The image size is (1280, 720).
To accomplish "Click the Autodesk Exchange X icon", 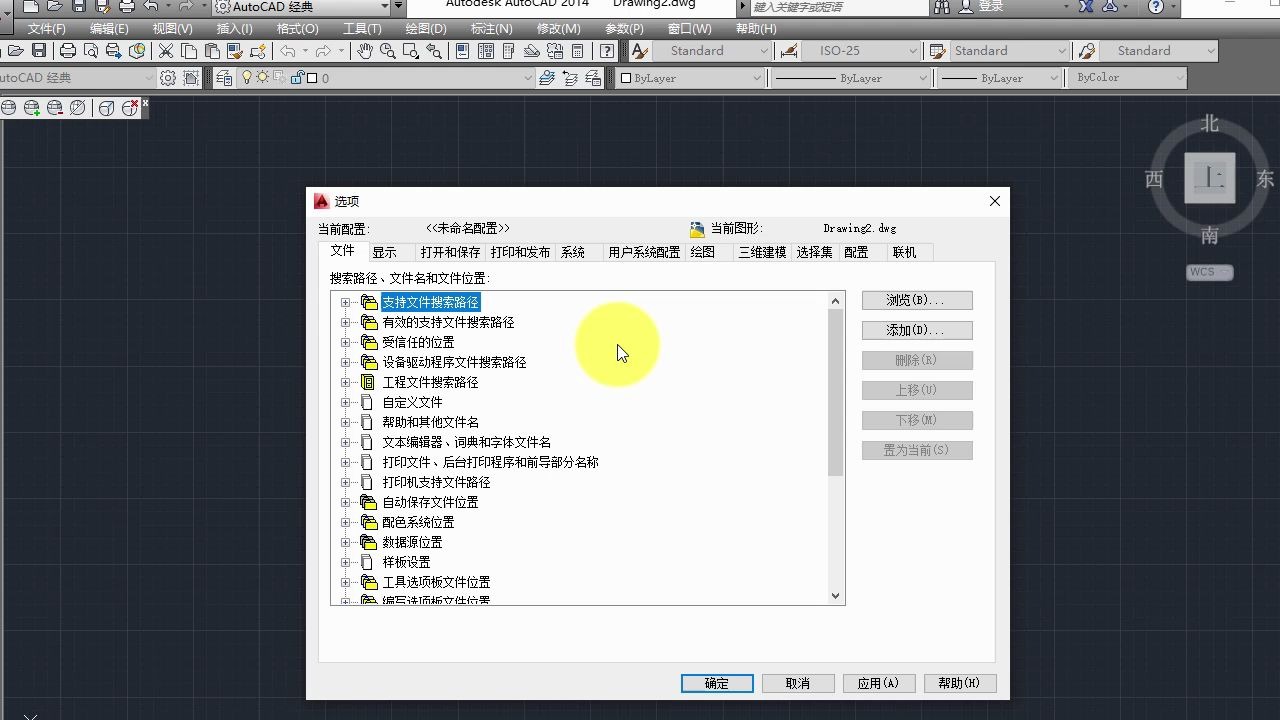I will click(x=1086, y=7).
